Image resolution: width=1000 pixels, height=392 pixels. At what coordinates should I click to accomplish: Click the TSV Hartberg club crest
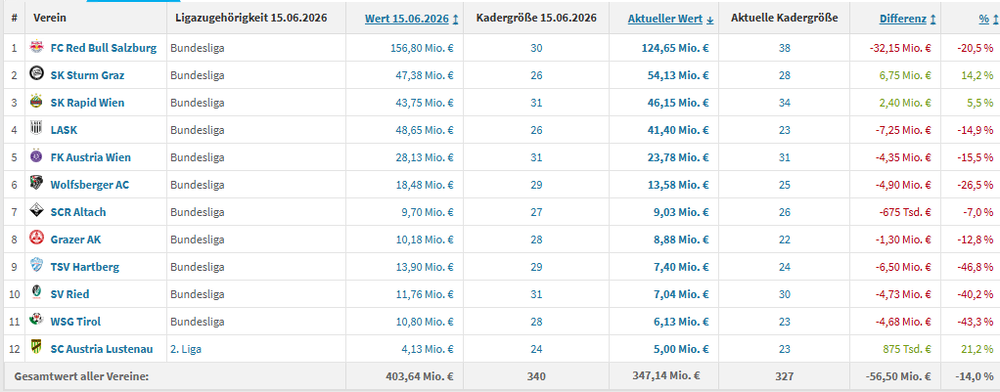36,266
